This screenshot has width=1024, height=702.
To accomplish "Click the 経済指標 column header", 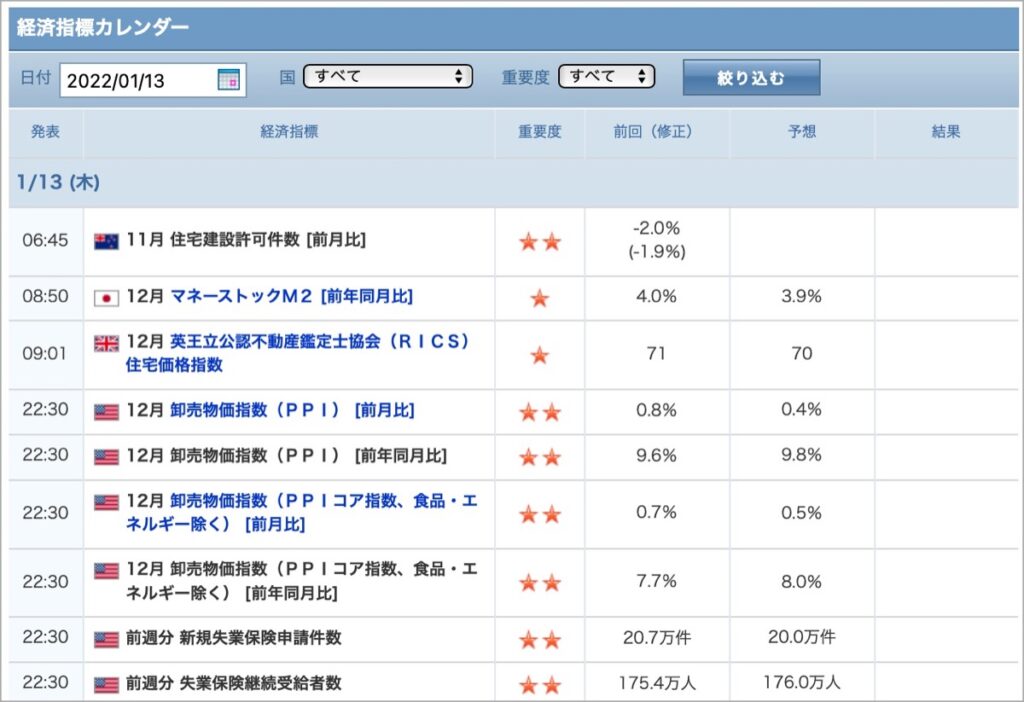I will click(x=289, y=132).
